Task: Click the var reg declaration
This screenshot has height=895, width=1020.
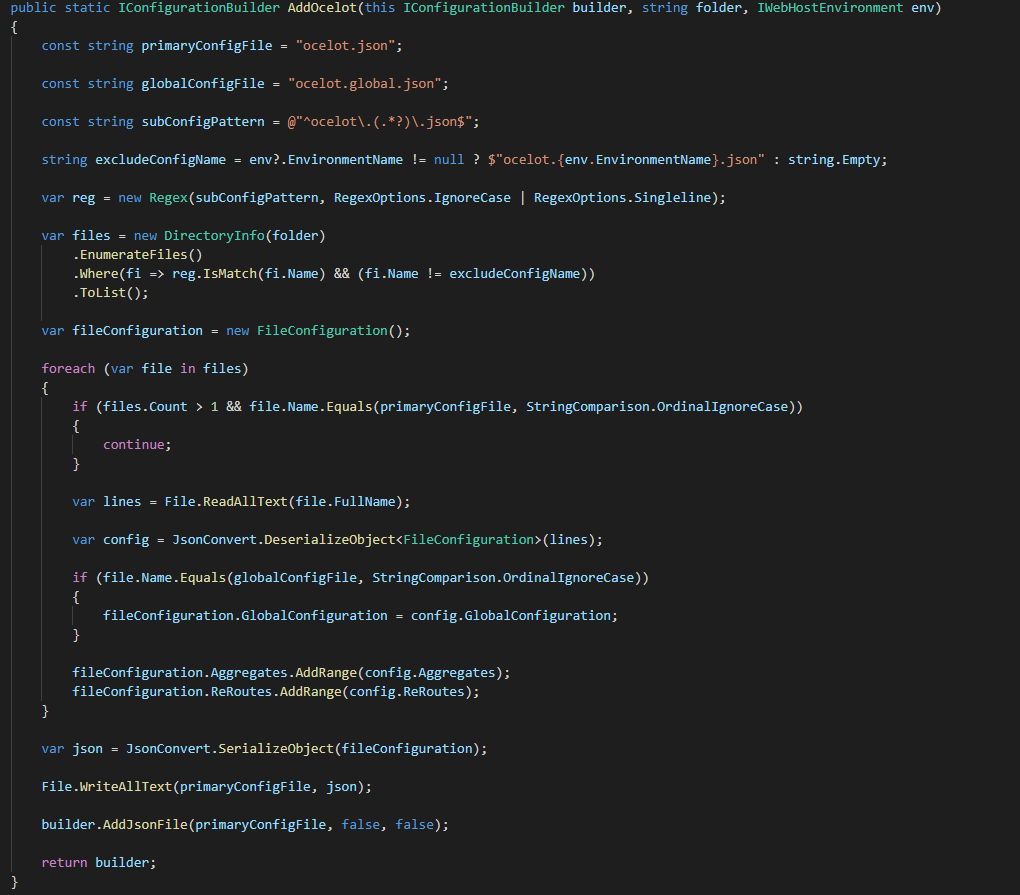Action: pyautogui.click(x=68, y=197)
